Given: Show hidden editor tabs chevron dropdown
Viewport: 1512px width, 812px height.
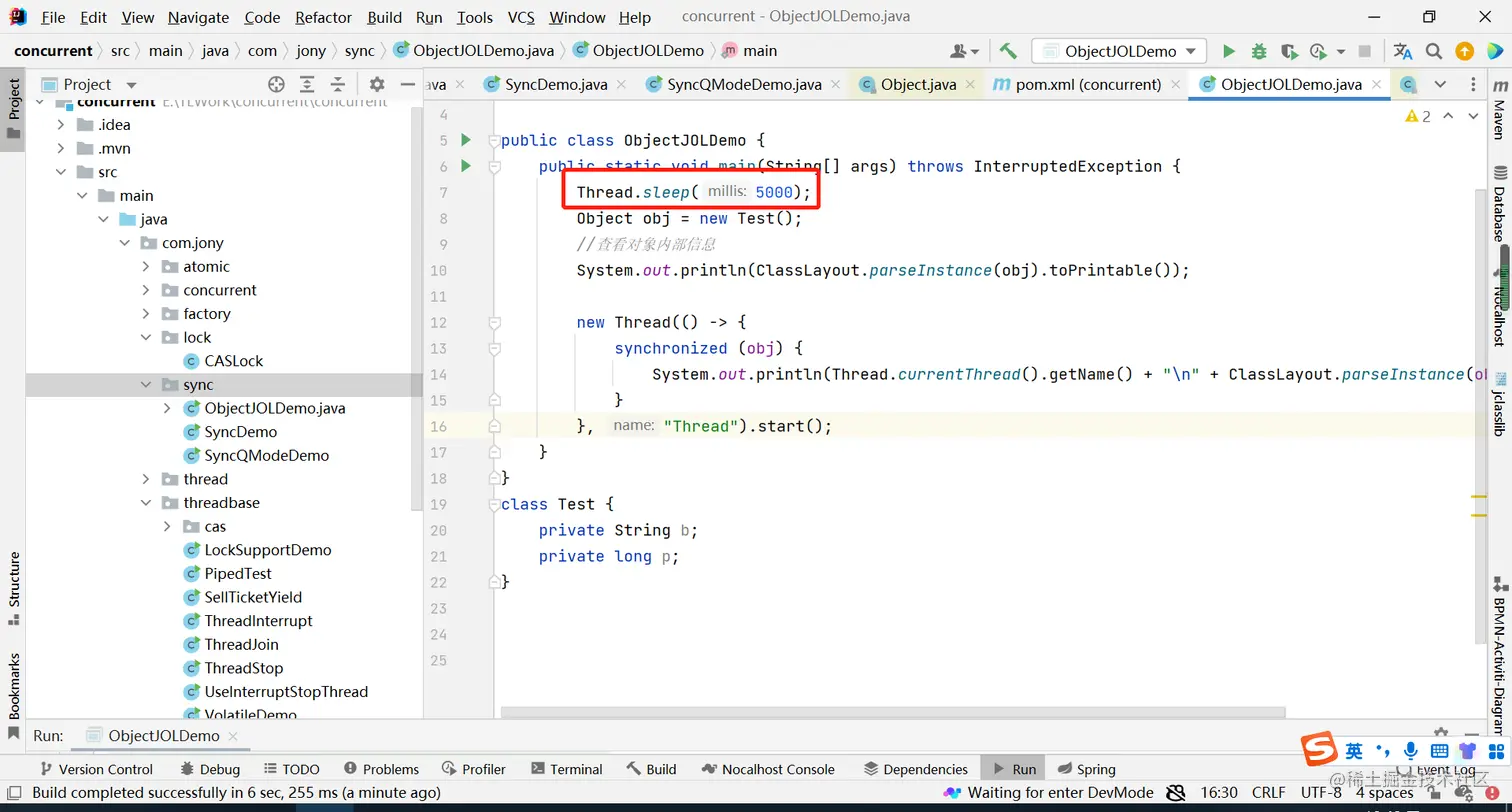Looking at the screenshot, I should click(x=1440, y=84).
